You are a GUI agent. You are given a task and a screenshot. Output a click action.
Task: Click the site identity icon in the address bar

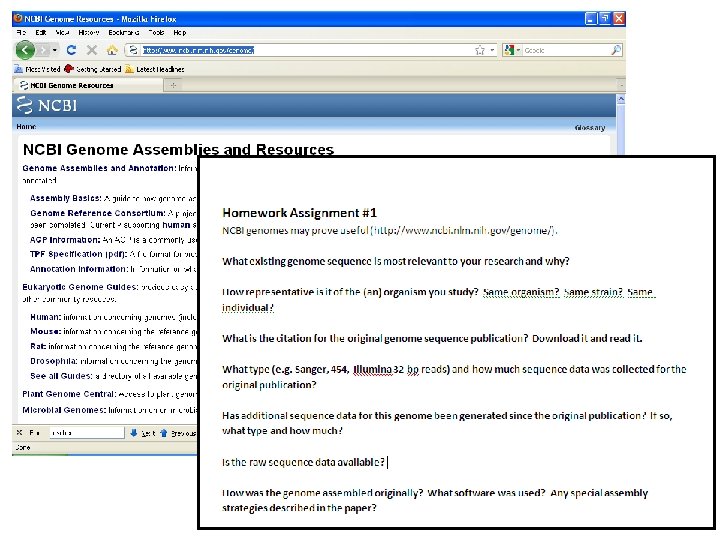click(x=133, y=50)
